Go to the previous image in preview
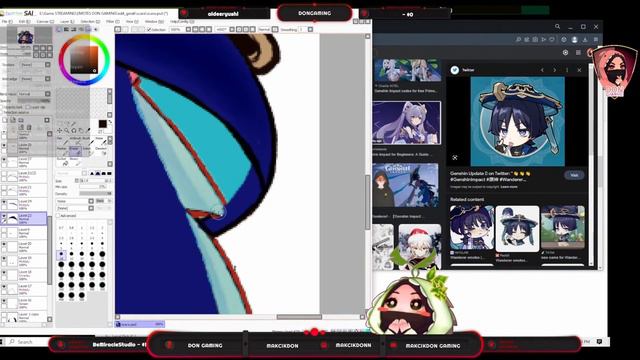The width and height of the screenshot is (640, 360). click(542, 70)
